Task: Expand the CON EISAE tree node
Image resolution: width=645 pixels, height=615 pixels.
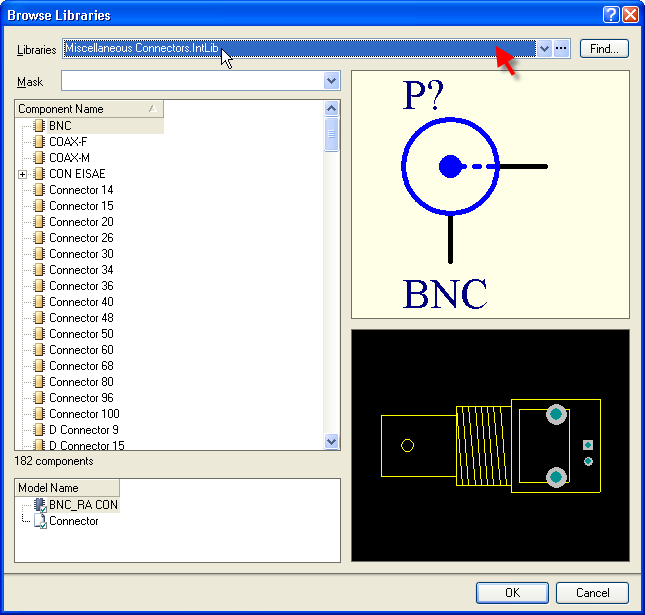Action: tap(22, 174)
